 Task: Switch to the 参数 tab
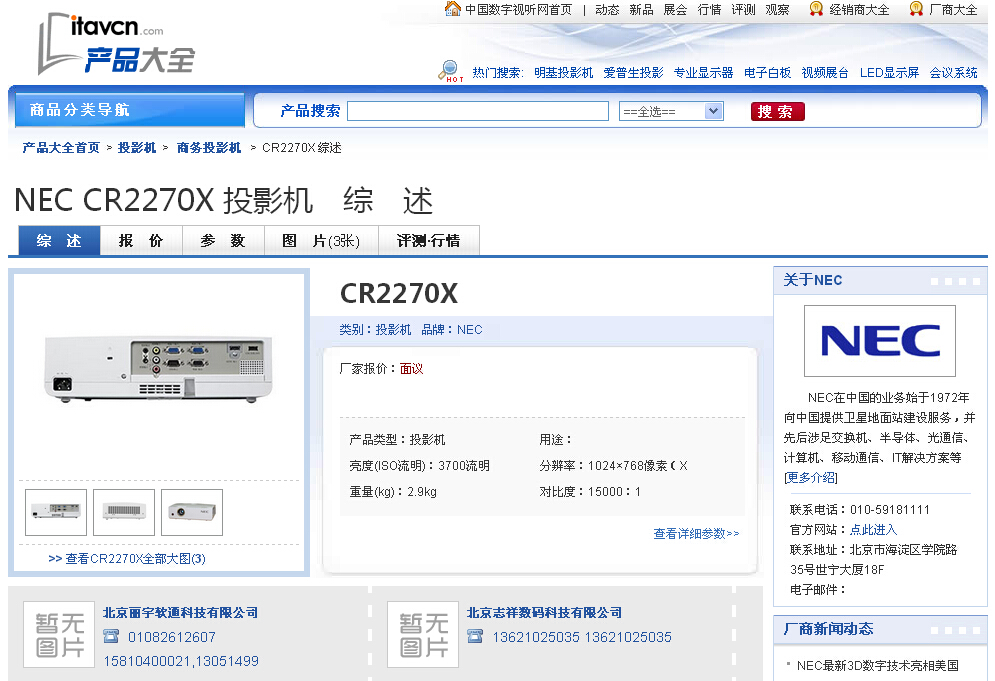(223, 241)
